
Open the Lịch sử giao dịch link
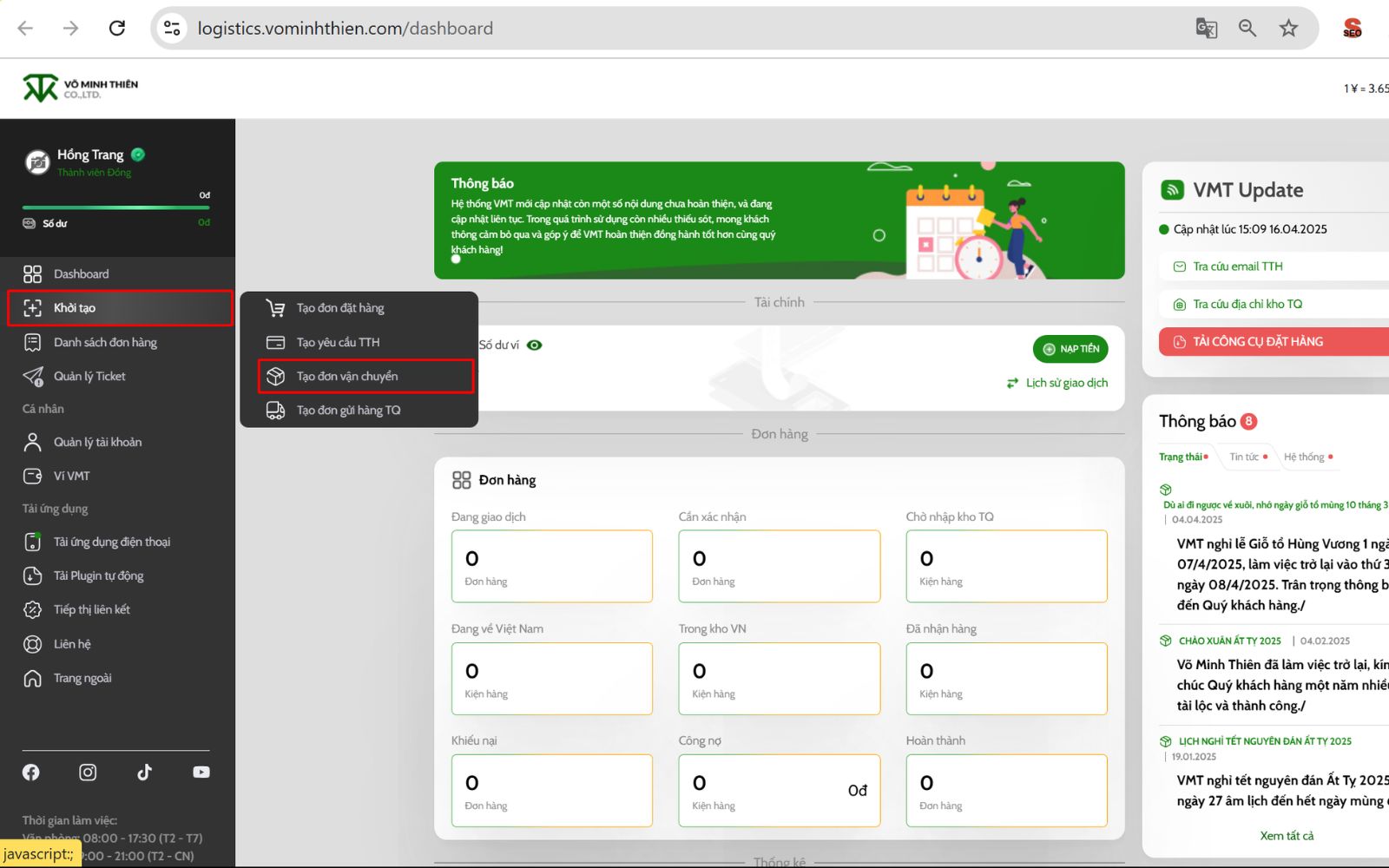pyautogui.click(x=1066, y=383)
